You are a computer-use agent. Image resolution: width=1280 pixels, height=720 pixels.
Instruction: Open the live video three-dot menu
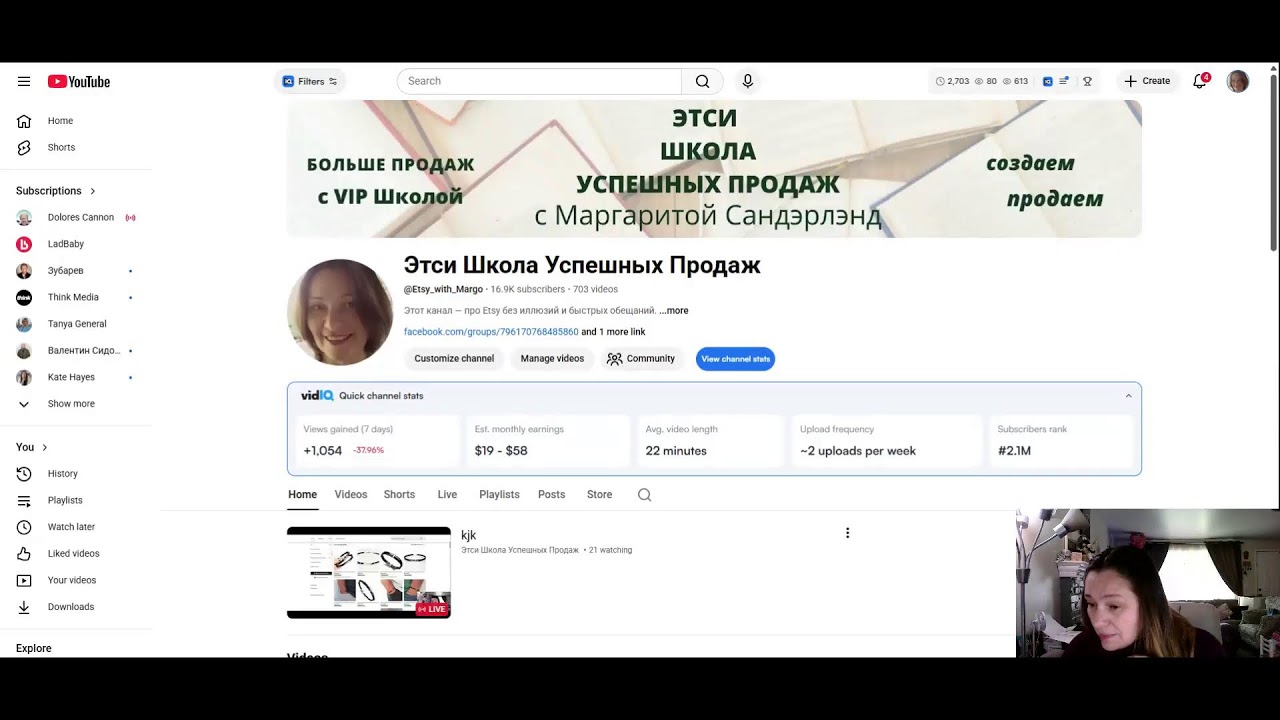847,534
